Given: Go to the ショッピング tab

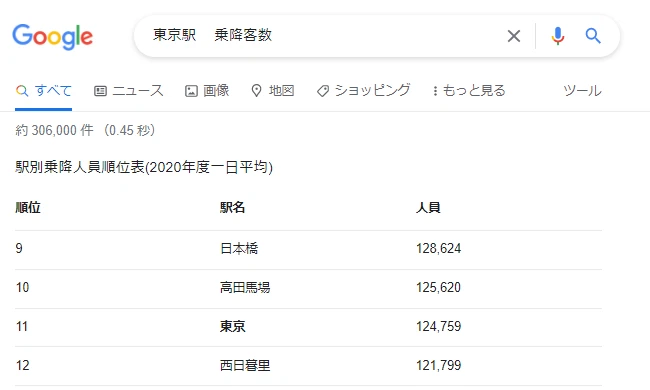Looking at the screenshot, I should pyautogui.click(x=364, y=90).
